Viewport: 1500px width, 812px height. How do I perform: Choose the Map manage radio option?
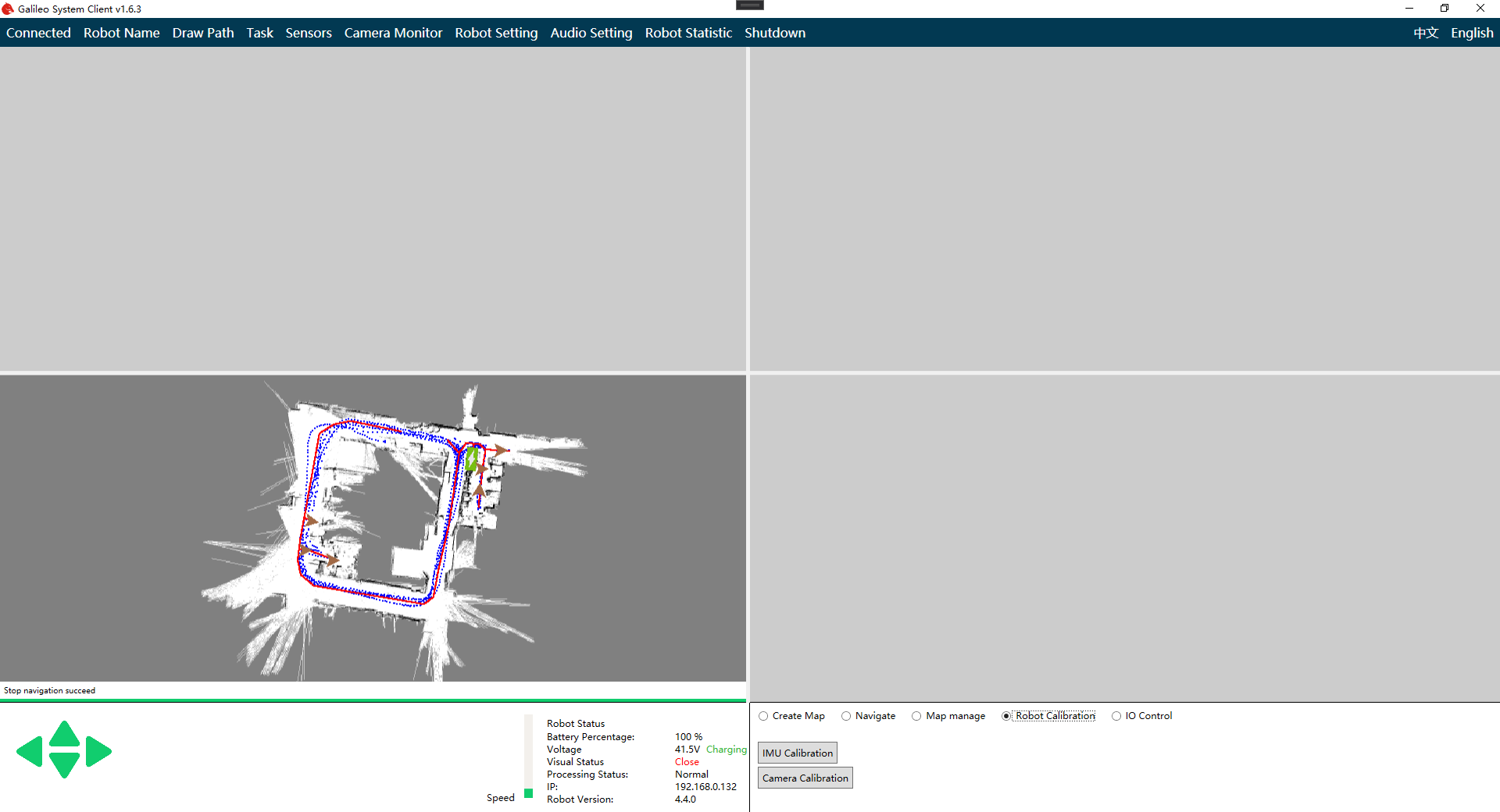click(916, 716)
